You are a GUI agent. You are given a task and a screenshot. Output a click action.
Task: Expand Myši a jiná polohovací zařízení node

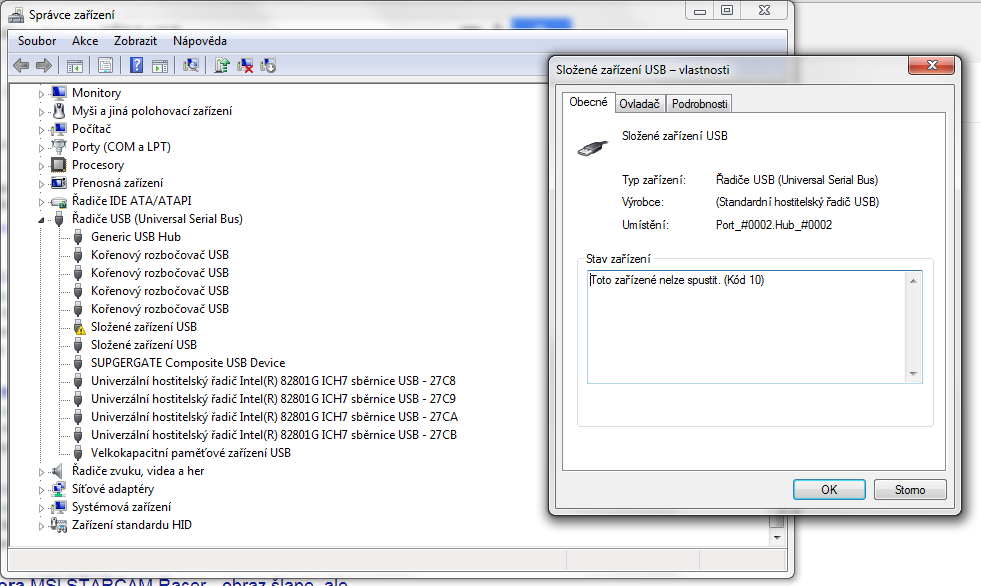pos(41,112)
